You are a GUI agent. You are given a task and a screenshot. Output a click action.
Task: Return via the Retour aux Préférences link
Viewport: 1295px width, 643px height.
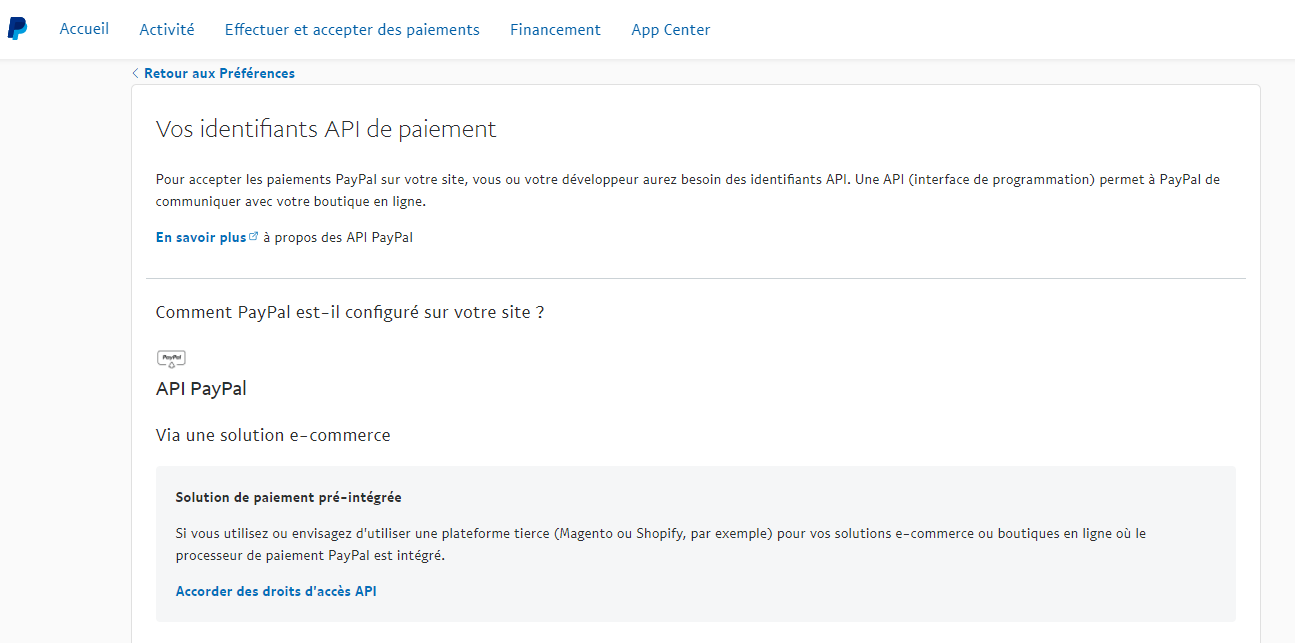pyautogui.click(x=219, y=73)
